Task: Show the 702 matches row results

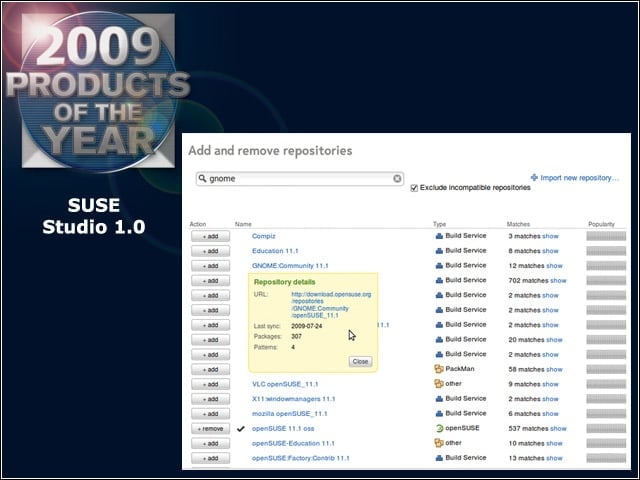Action: click(558, 280)
